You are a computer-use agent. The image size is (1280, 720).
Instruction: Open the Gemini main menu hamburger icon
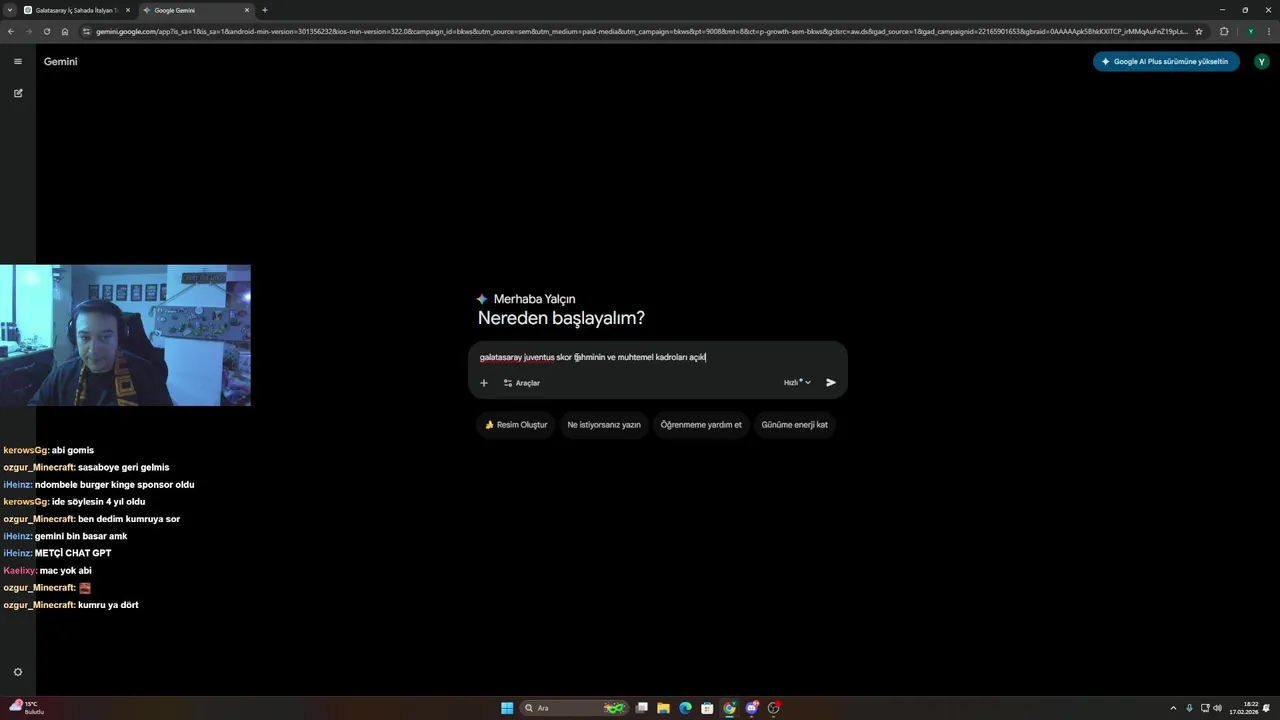[x=17, y=62]
